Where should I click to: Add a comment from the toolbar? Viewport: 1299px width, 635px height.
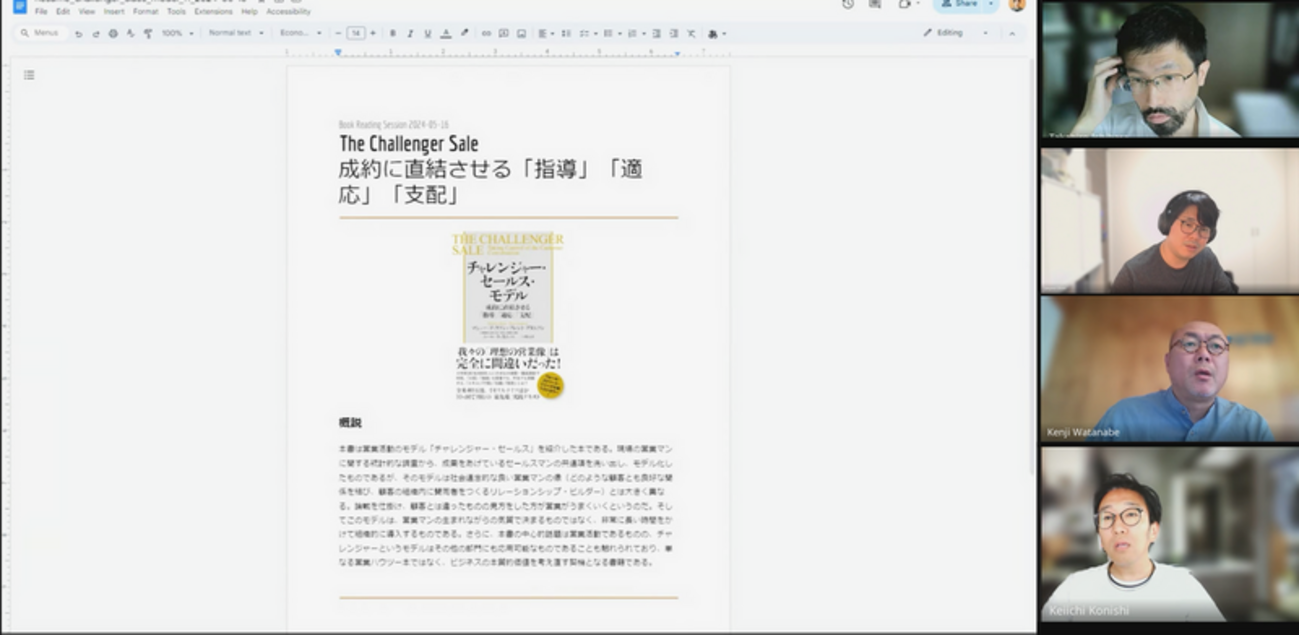[504, 33]
